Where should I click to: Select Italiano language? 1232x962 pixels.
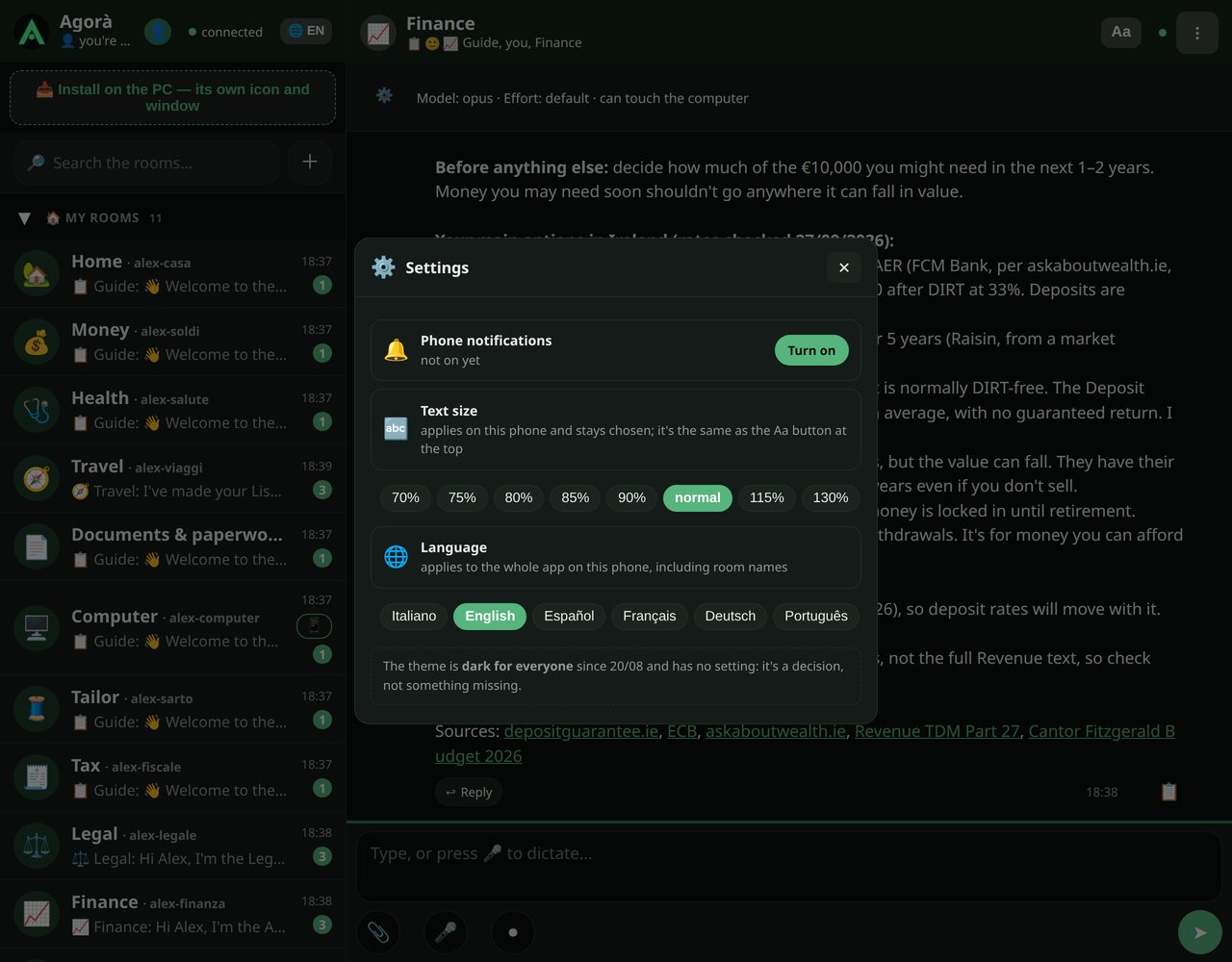click(414, 616)
